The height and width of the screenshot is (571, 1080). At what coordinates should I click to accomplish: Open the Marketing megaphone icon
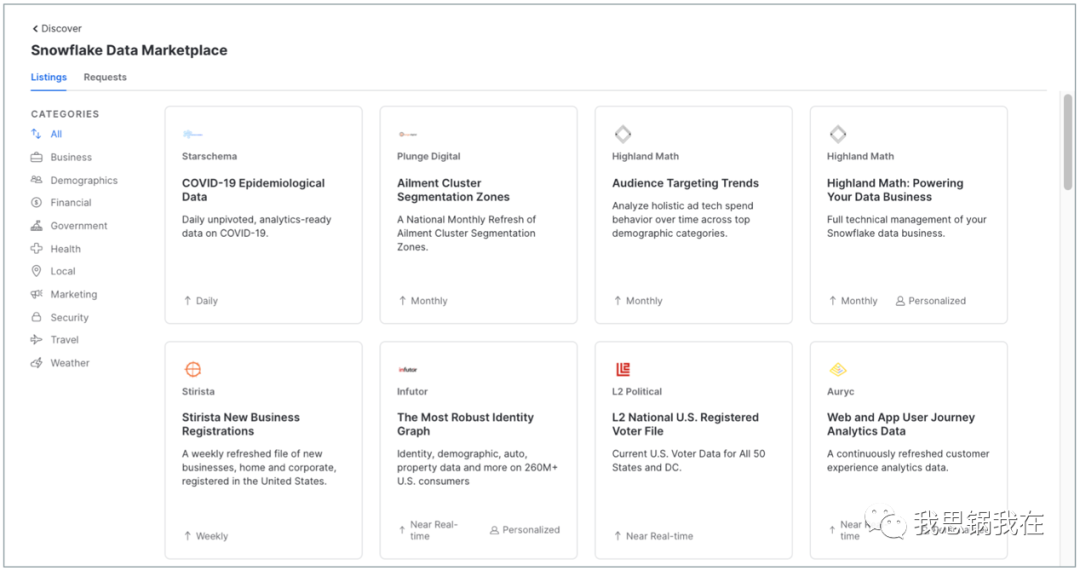(37, 294)
